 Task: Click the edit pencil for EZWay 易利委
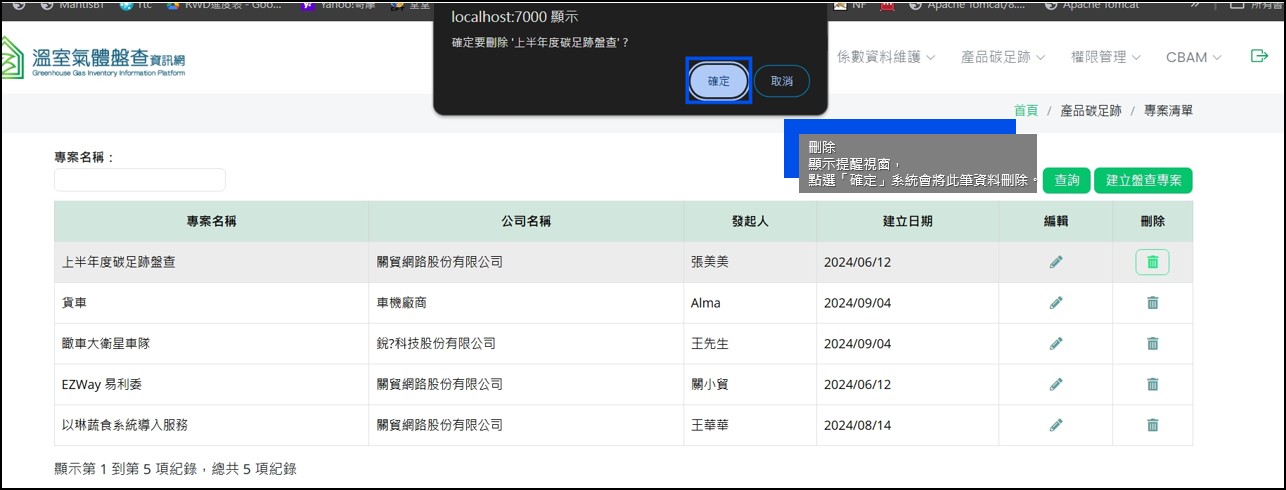1056,384
